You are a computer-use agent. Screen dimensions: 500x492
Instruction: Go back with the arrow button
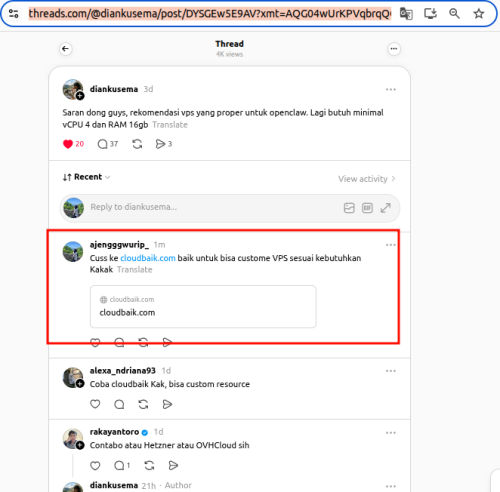tap(66, 49)
